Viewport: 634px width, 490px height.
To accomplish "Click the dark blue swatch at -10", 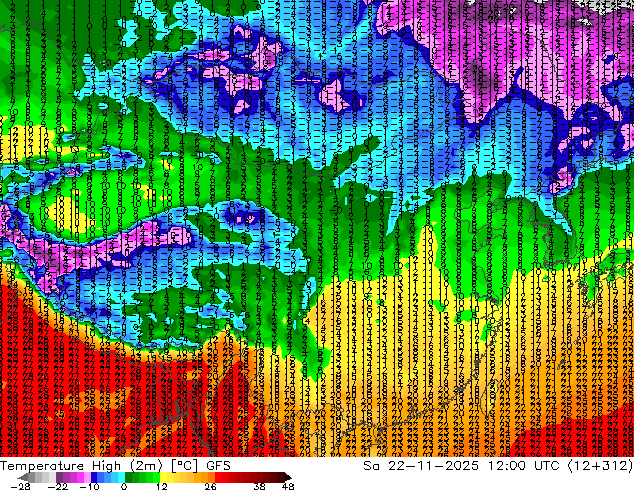I will pos(94,477).
